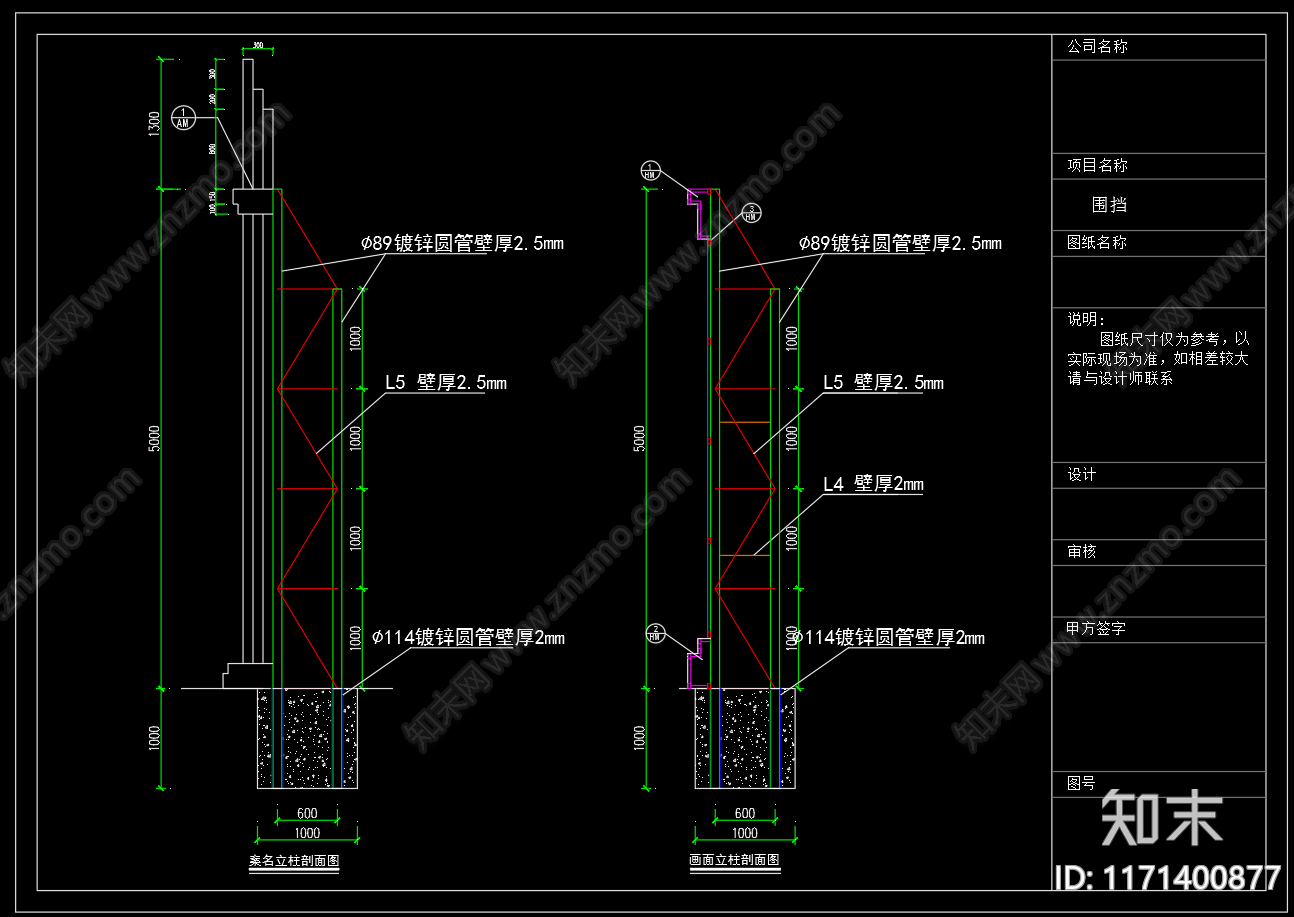The width and height of the screenshot is (1294, 917).
Task: Select the 项目名称 label in title block
Action: click(1097, 165)
